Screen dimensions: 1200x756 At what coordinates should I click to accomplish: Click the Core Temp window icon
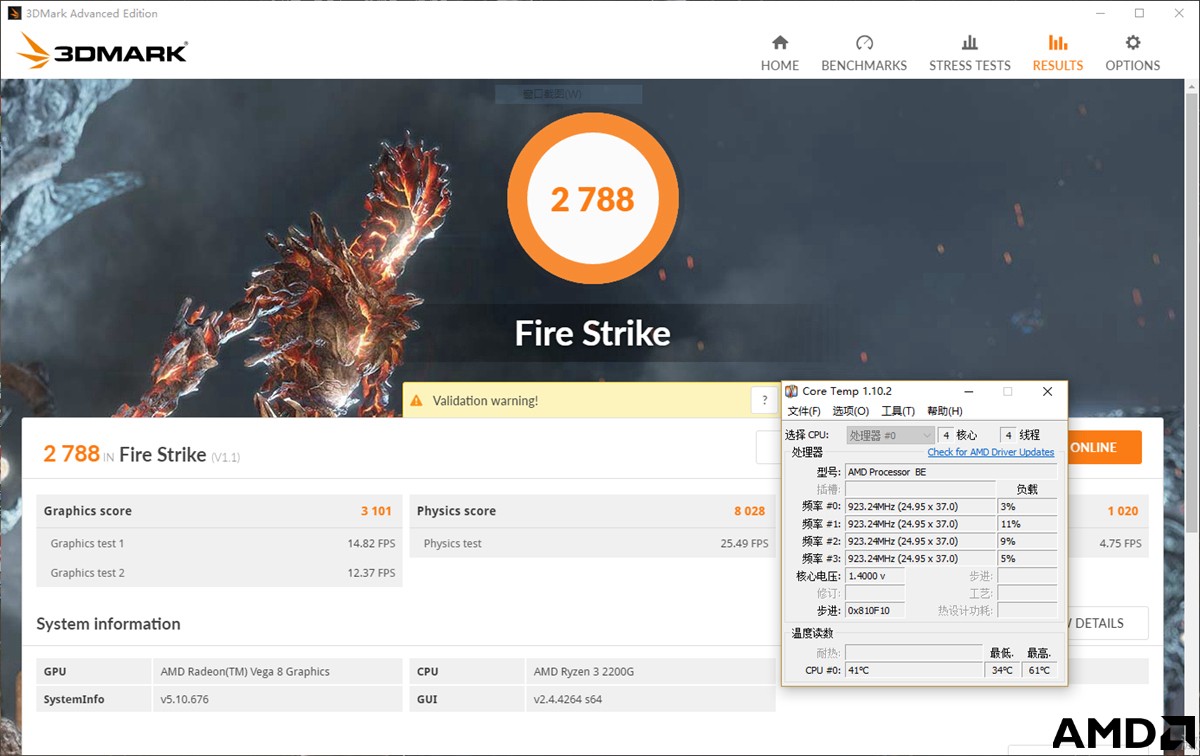click(792, 391)
